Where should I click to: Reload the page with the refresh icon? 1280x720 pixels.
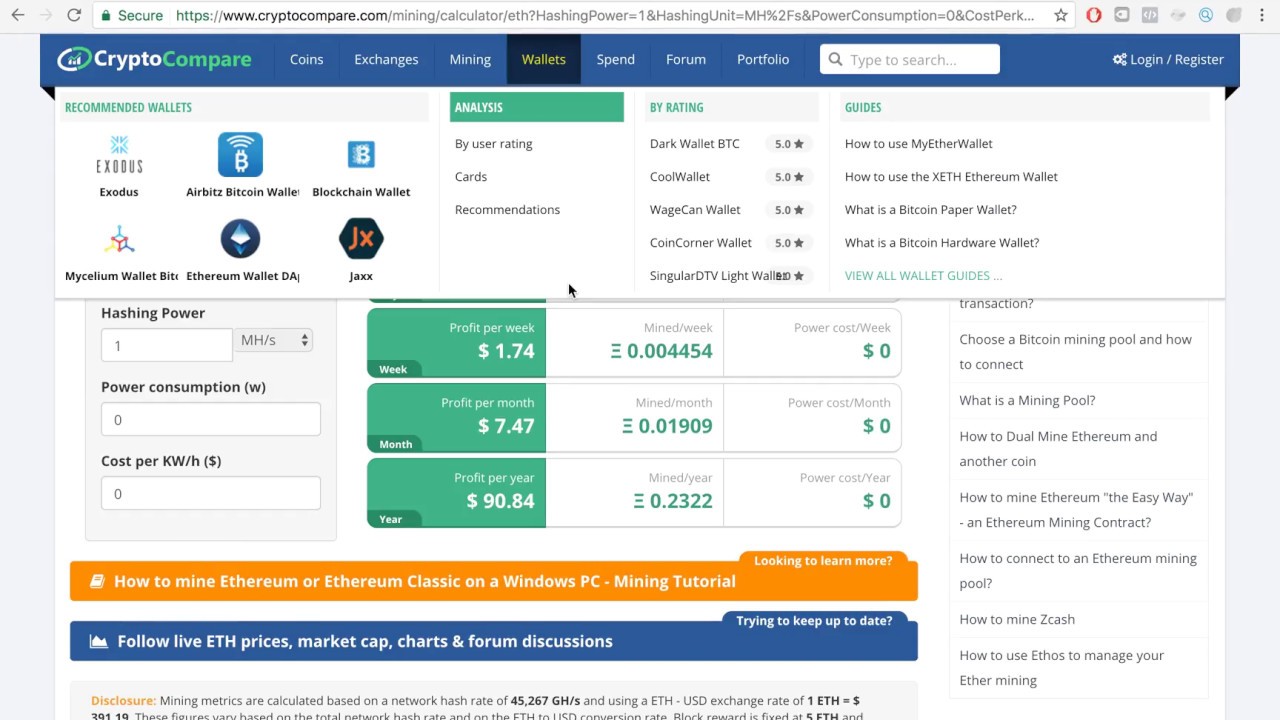(74, 15)
